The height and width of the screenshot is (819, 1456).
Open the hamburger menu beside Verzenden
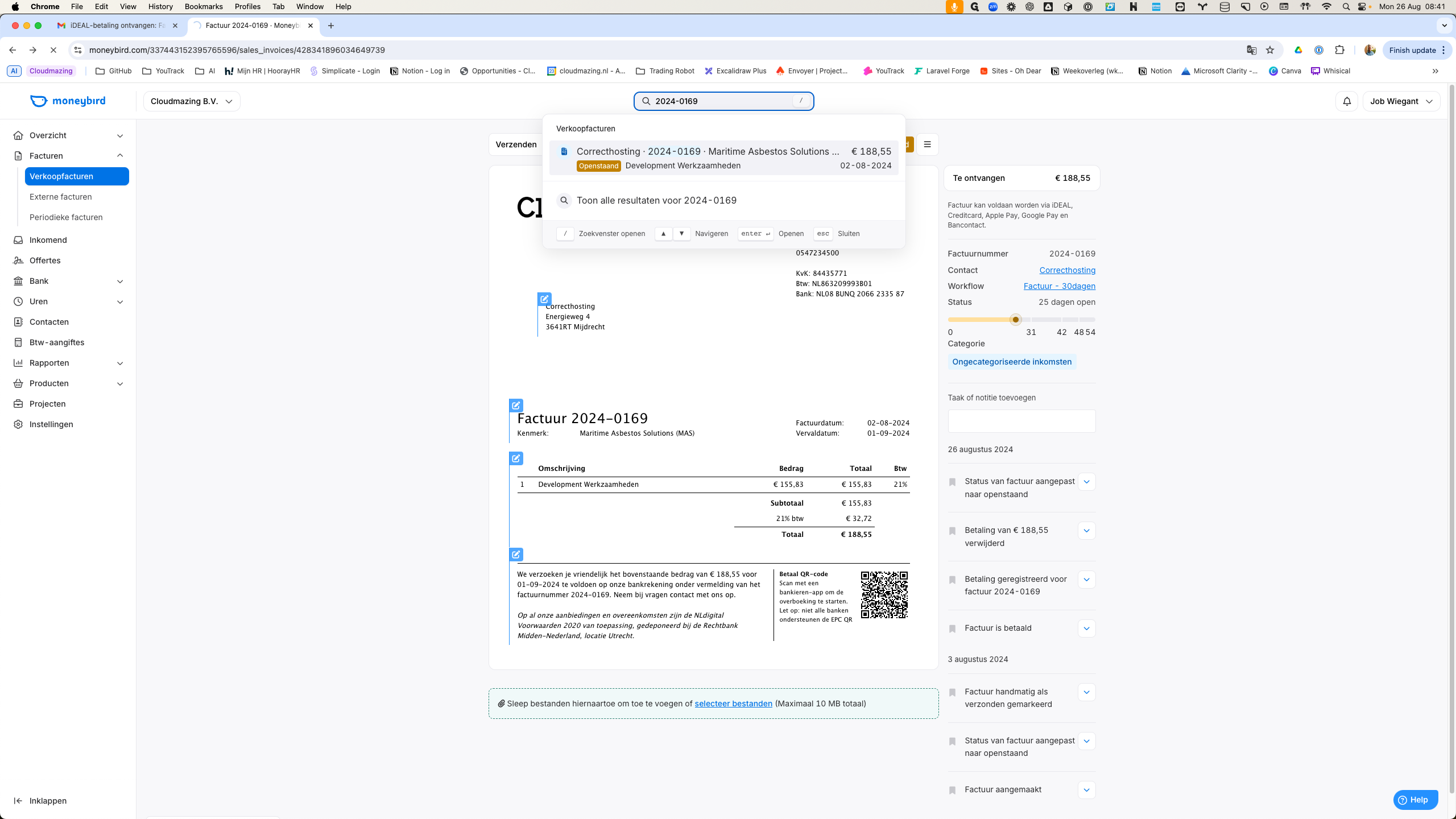pos(927,144)
